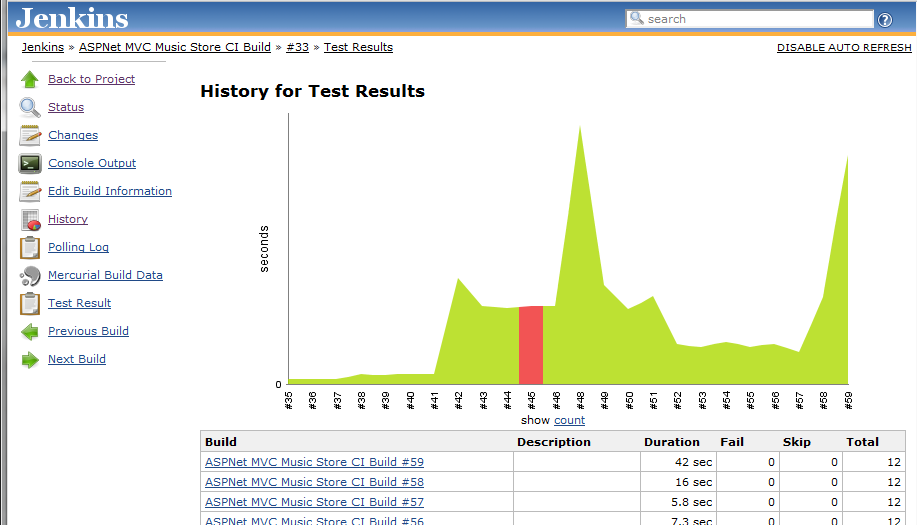
Task: Click ASPNet MVC Music Store CI Build breadcrumb
Action: (x=175, y=47)
